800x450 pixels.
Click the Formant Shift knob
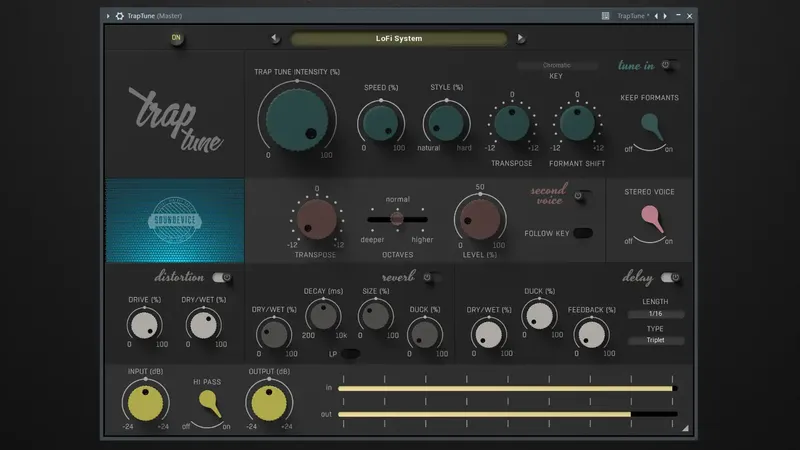click(577, 123)
